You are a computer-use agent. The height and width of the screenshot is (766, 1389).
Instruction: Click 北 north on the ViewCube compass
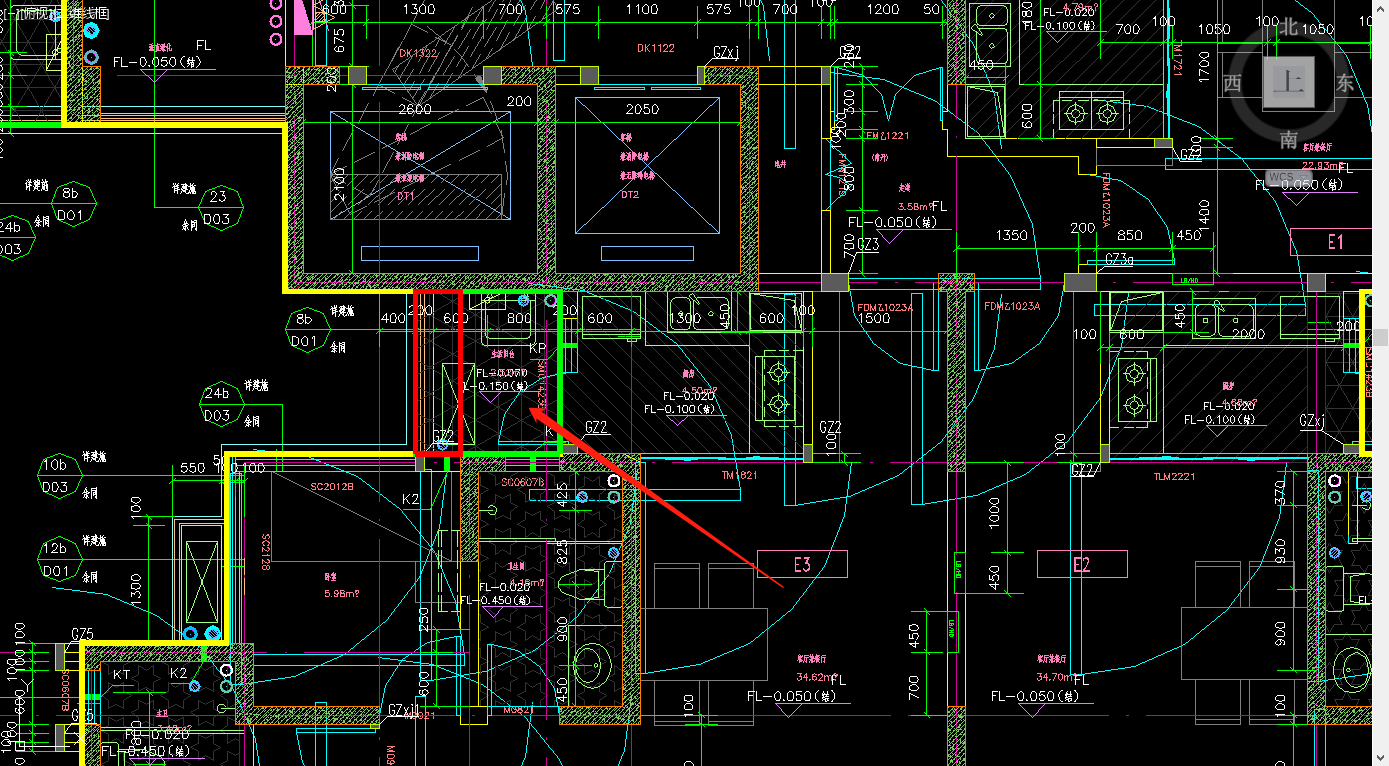click(1290, 29)
